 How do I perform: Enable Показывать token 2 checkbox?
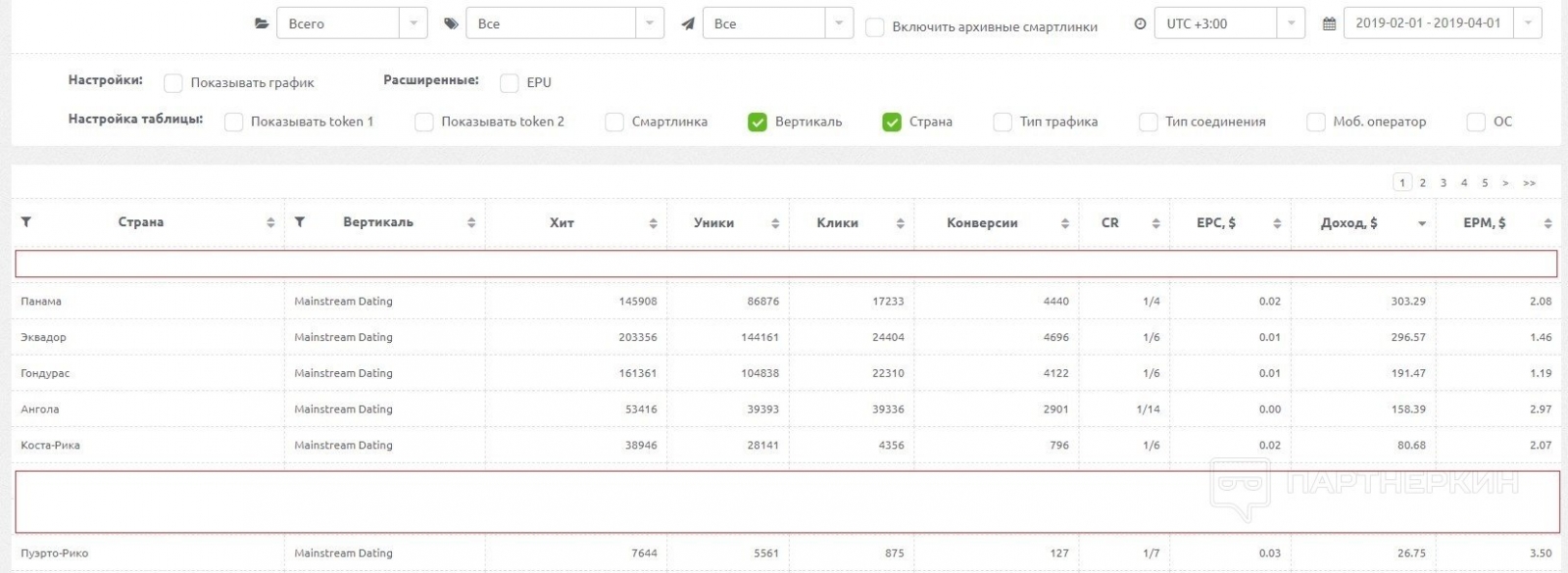[x=423, y=122]
